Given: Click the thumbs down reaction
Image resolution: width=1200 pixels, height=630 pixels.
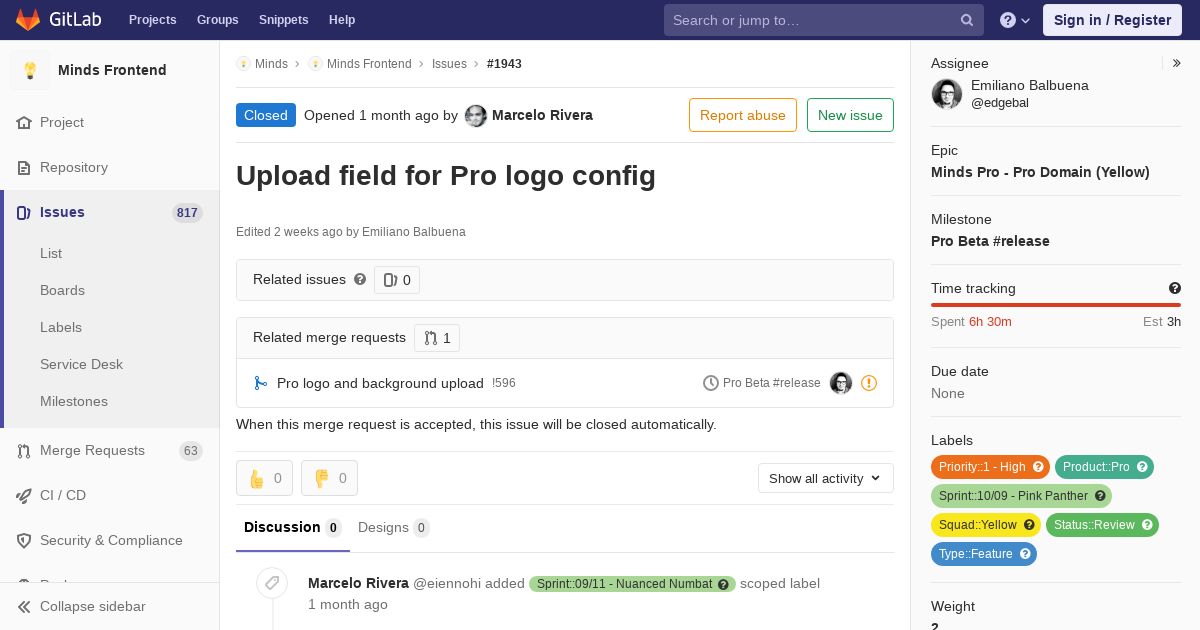Looking at the screenshot, I should pyautogui.click(x=329, y=478).
